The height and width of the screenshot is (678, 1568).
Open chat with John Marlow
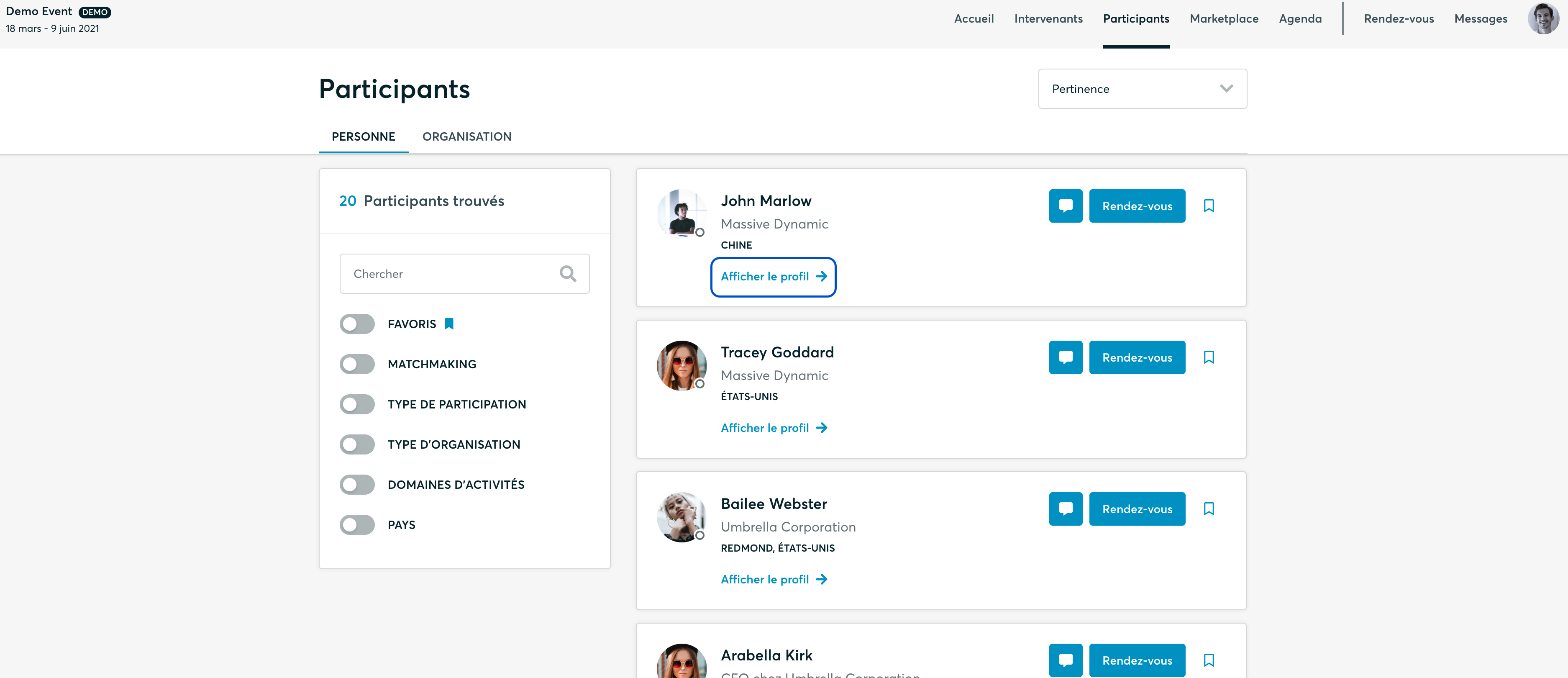click(1065, 206)
